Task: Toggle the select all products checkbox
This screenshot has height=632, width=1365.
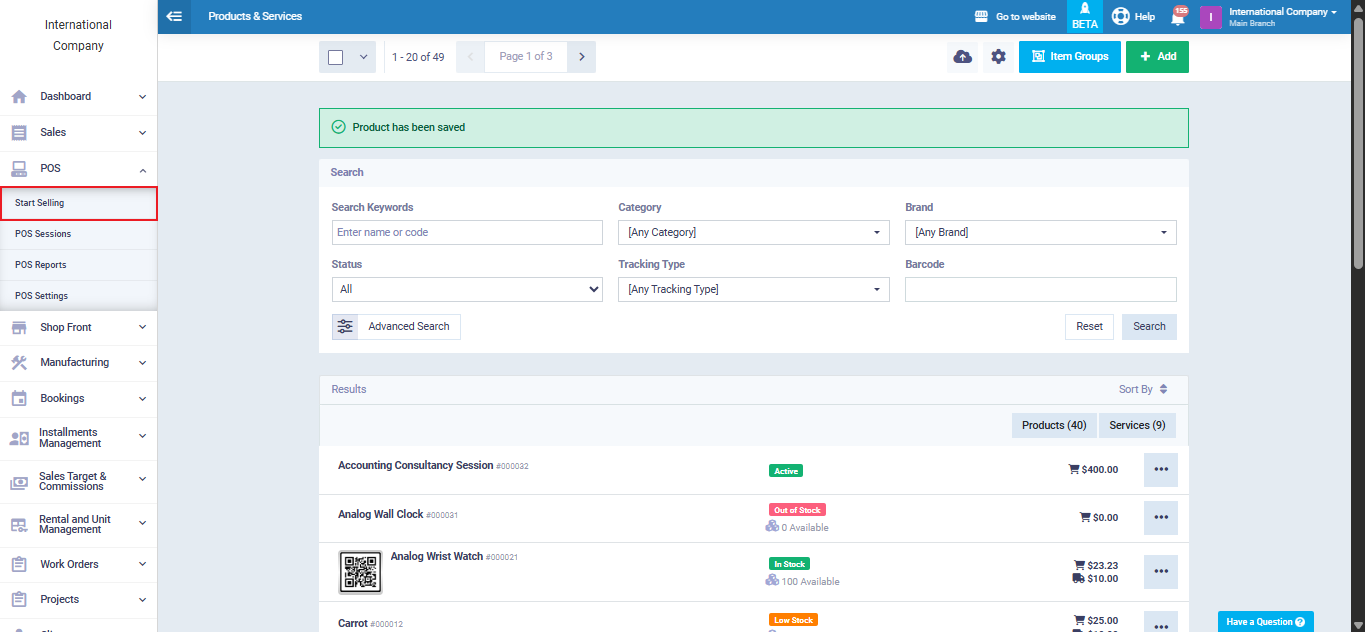Action: click(x=336, y=57)
